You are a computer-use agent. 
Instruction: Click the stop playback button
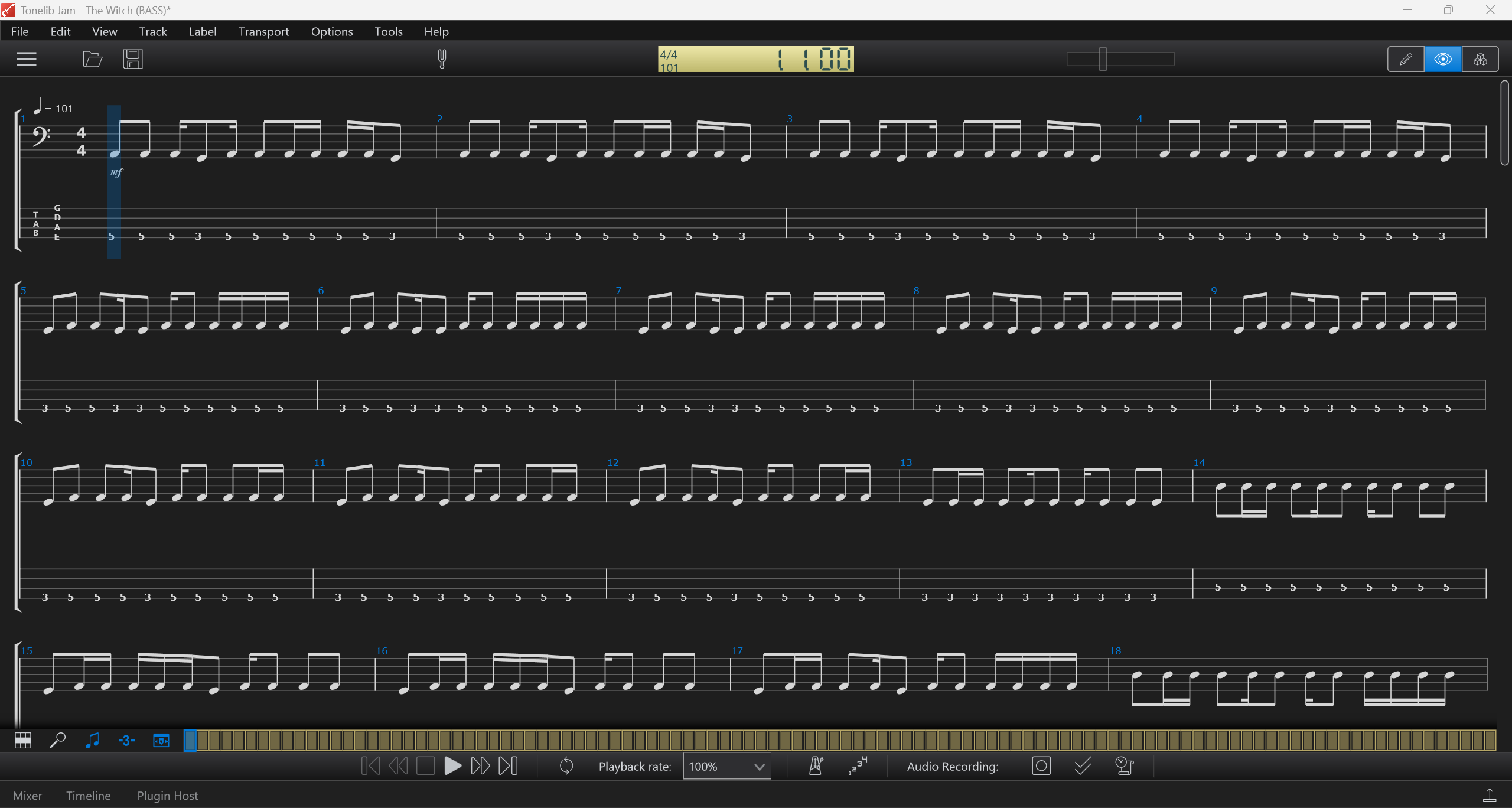[x=425, y=766]
